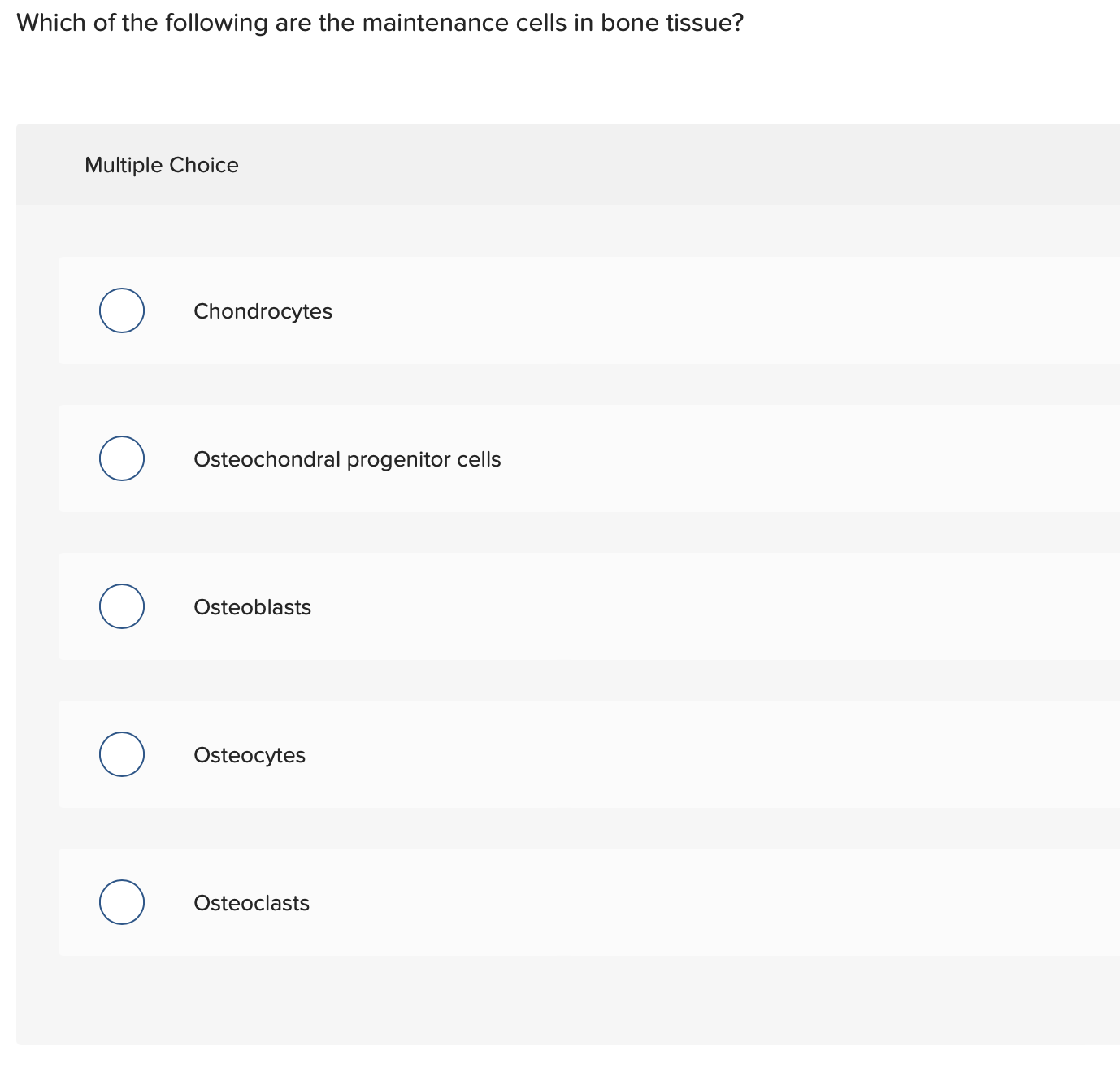Viewport: 1120px width, 1068px height.
Task: Click the Osteocytes answer text
Action: point(250,754)
